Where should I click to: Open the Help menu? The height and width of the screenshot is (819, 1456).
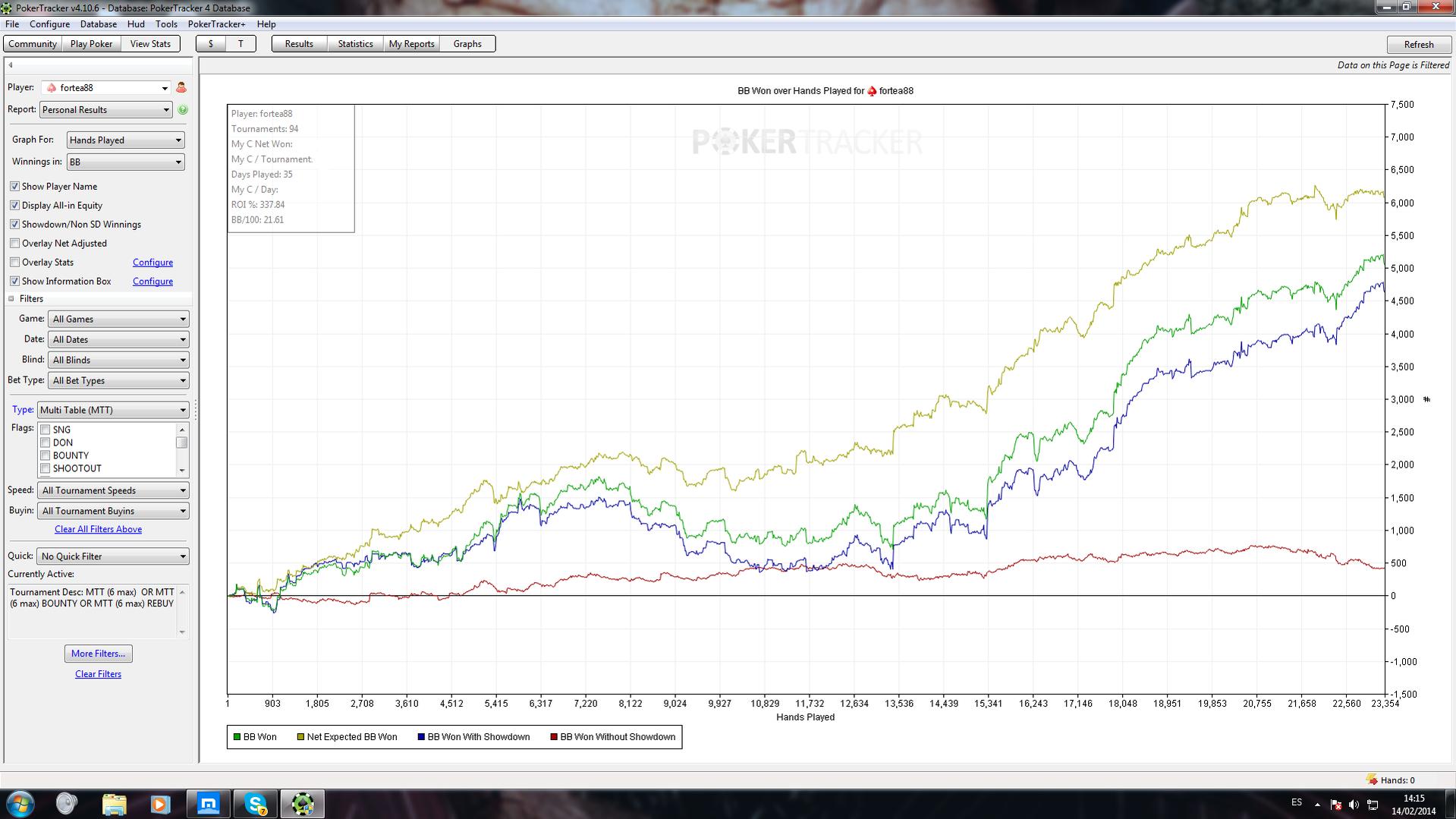point(266,24)
